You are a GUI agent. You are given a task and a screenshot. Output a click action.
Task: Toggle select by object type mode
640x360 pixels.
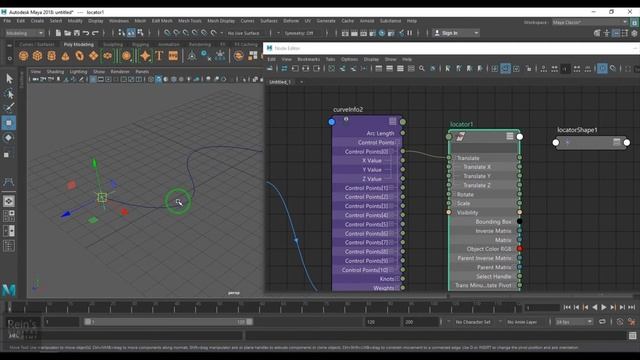[131, 33]
